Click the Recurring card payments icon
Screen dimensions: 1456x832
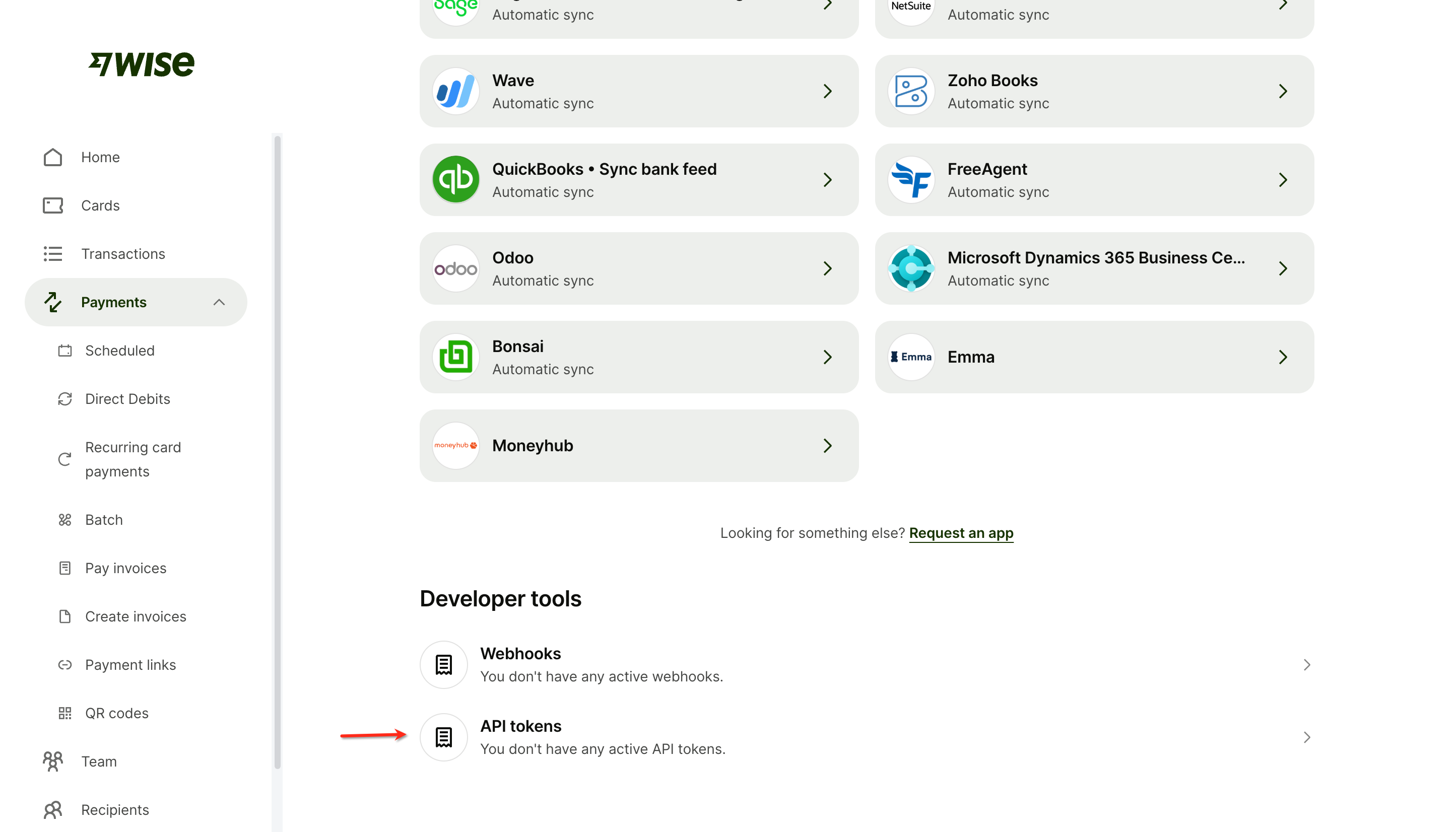pos(65,459)
